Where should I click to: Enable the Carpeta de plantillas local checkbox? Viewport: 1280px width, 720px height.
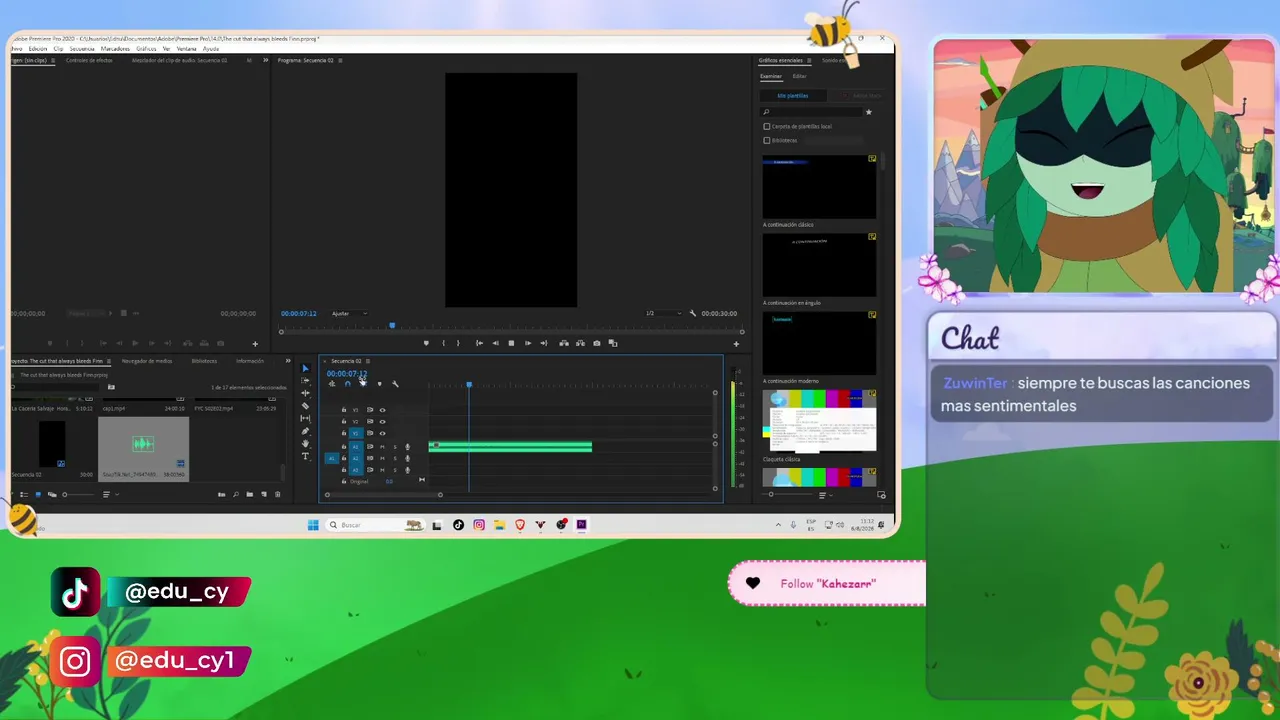[767, 126]
